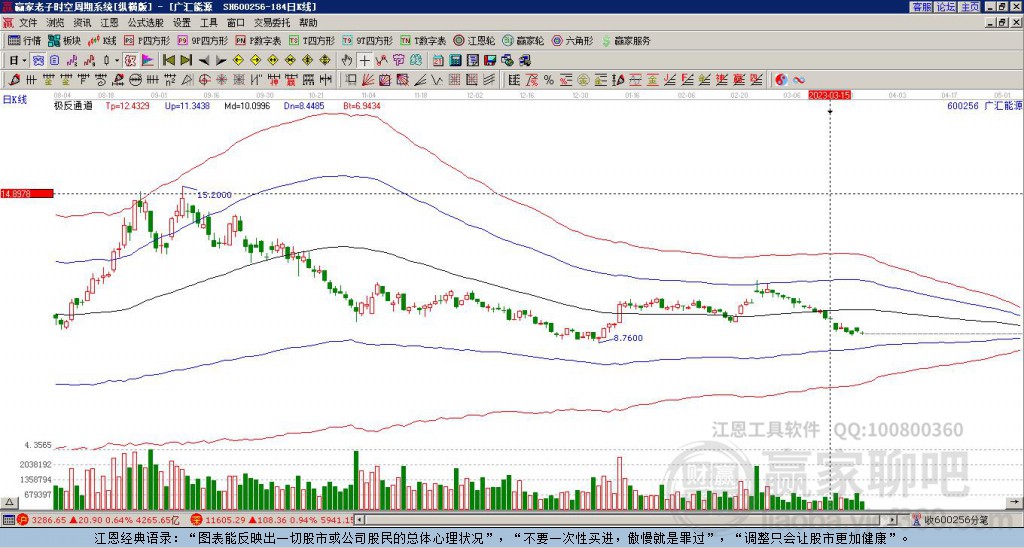The height and width of the screenshot is (548, 1024).
Task: Open the 窗口 menu
Action: click(236, 23)
